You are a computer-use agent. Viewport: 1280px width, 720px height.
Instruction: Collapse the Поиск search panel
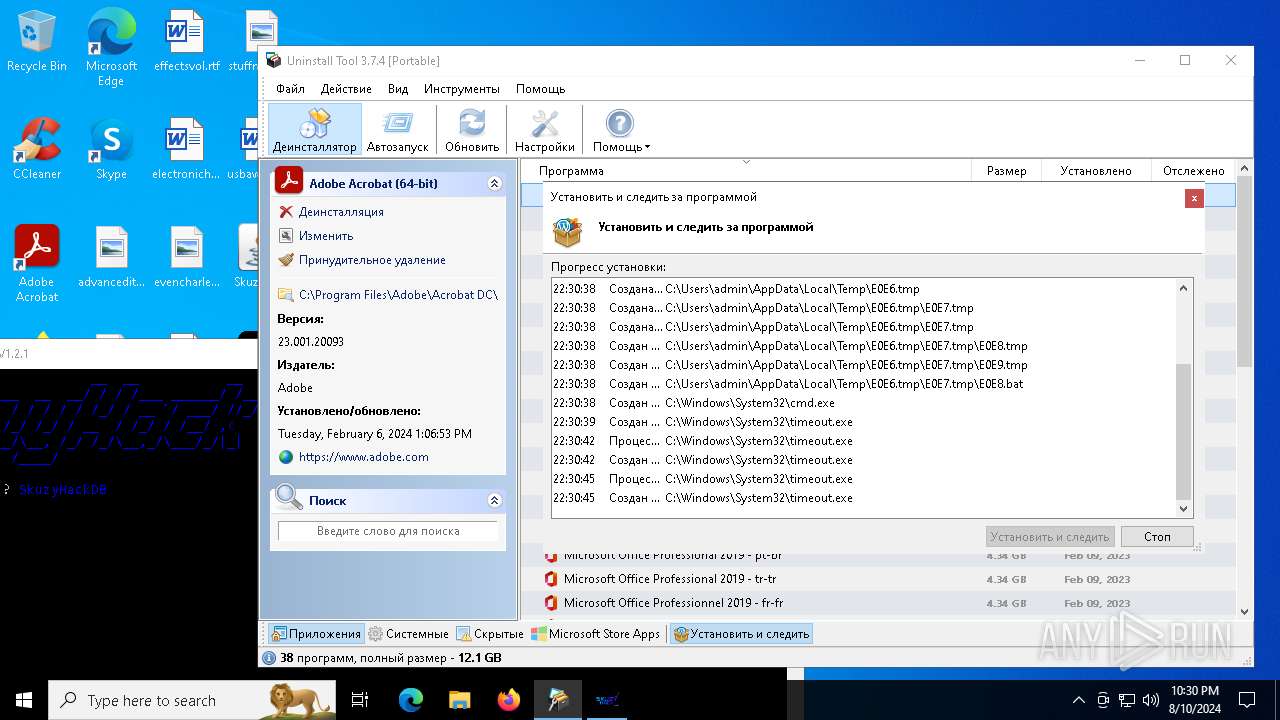pos(494,500)
